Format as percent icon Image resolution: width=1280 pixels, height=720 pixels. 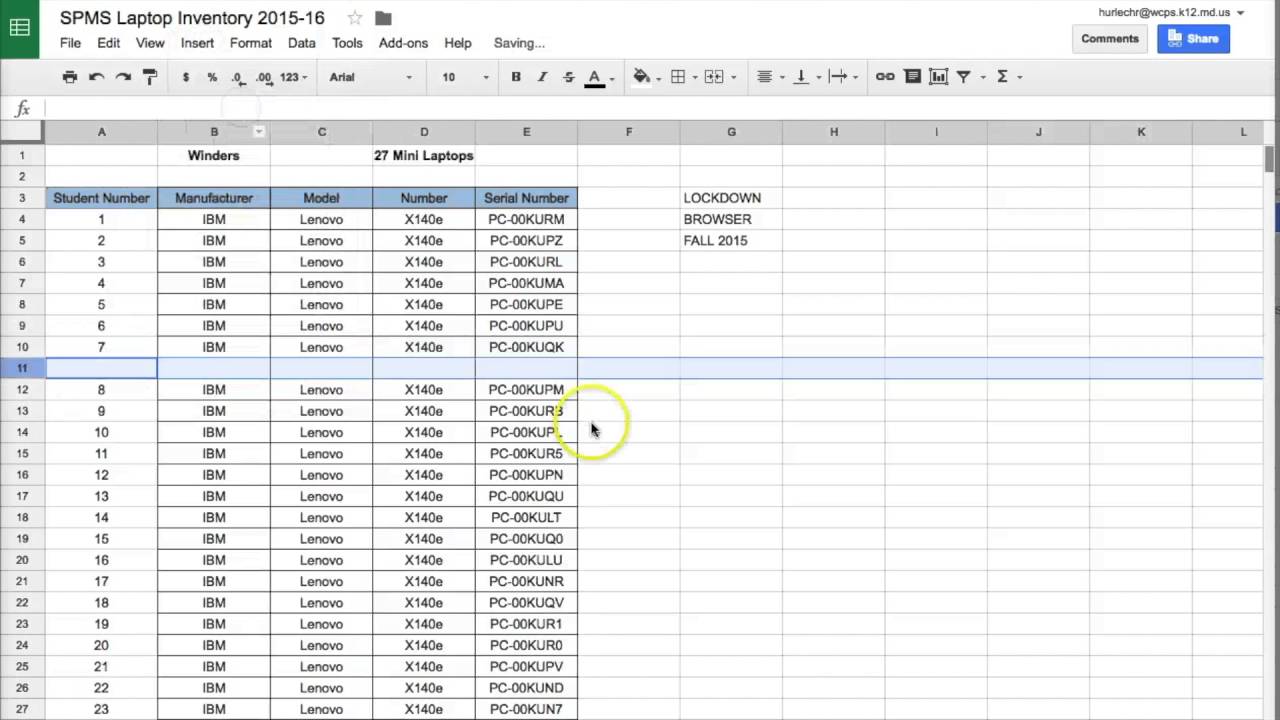point(212,77)
